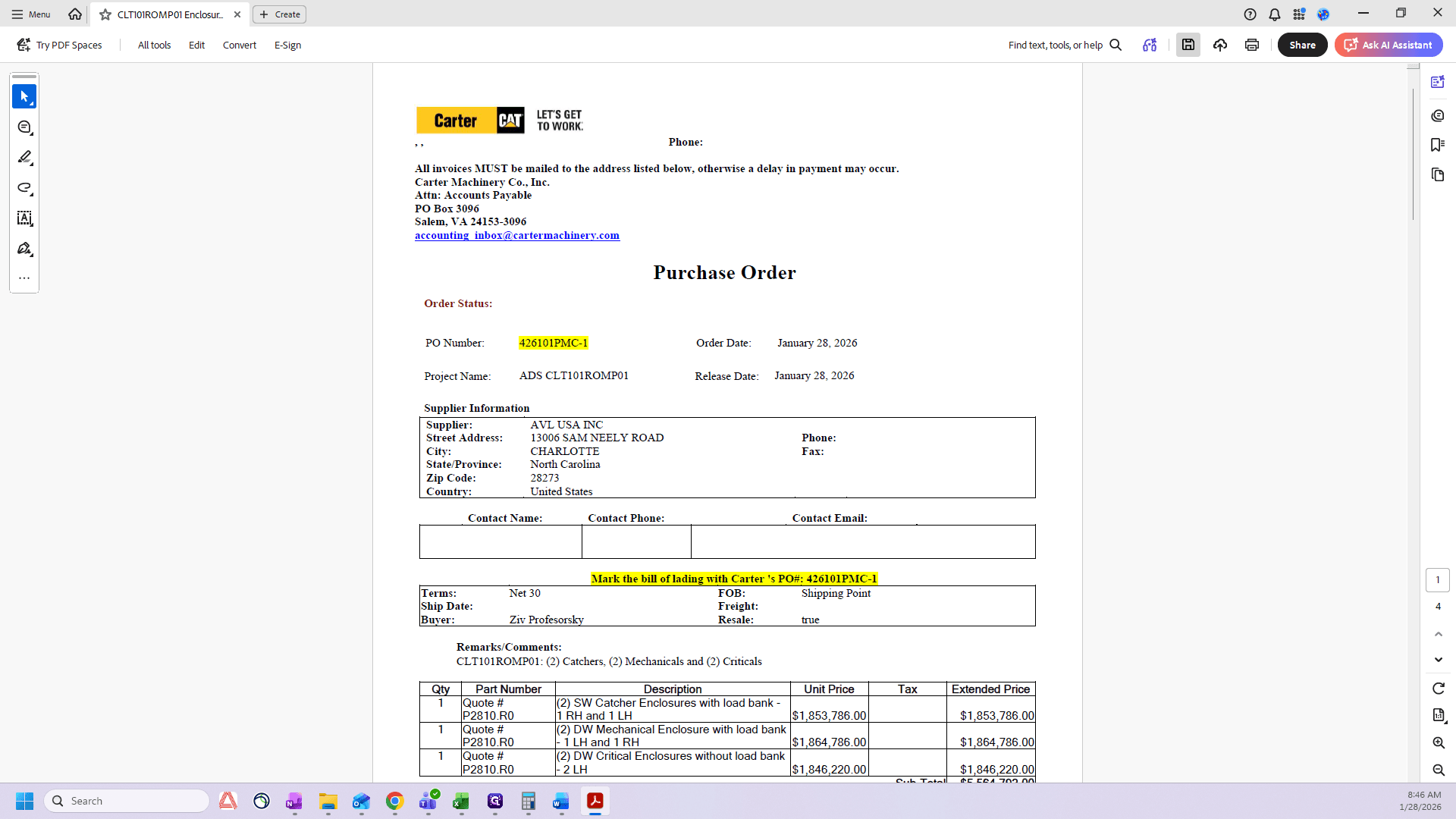Try PDF Spaces
The height and width of the screenshot is (819, 1456).
[x=59, y=45]
